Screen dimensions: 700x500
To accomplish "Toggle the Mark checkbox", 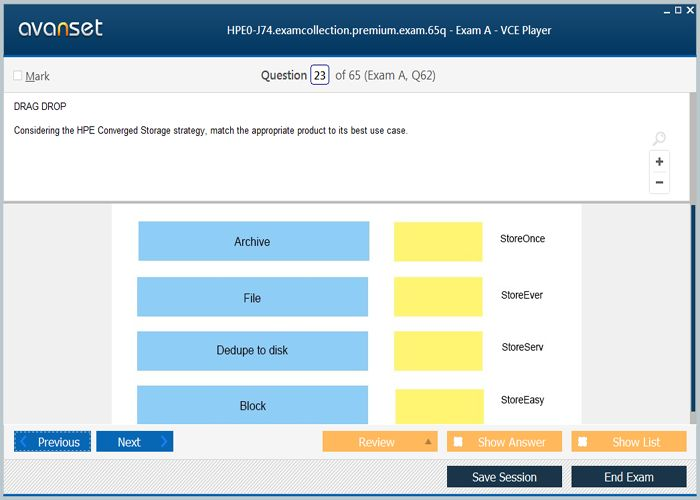I will pos(18,76).
